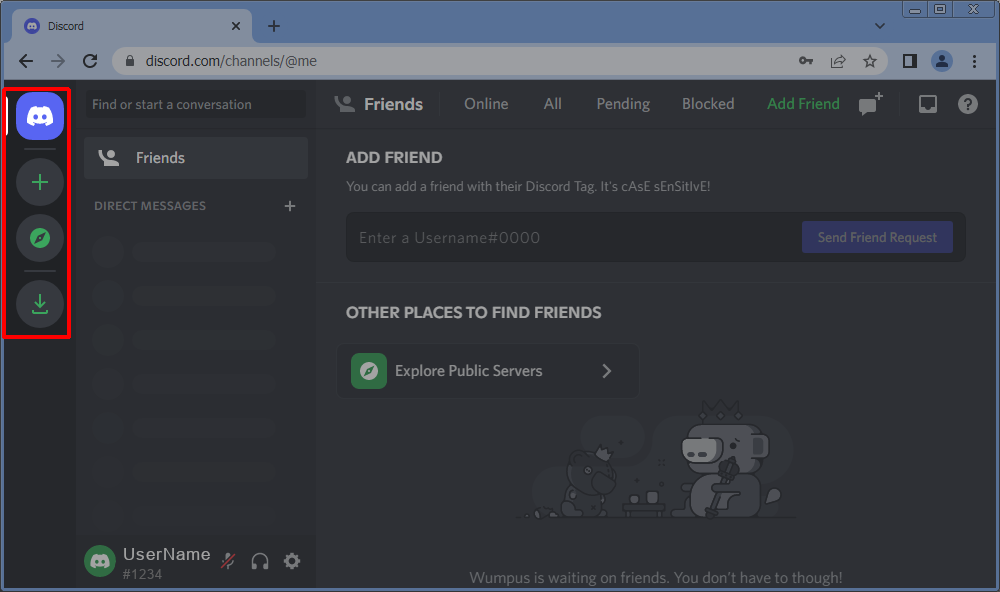Open User Settings gear icon

pos(292,561)
